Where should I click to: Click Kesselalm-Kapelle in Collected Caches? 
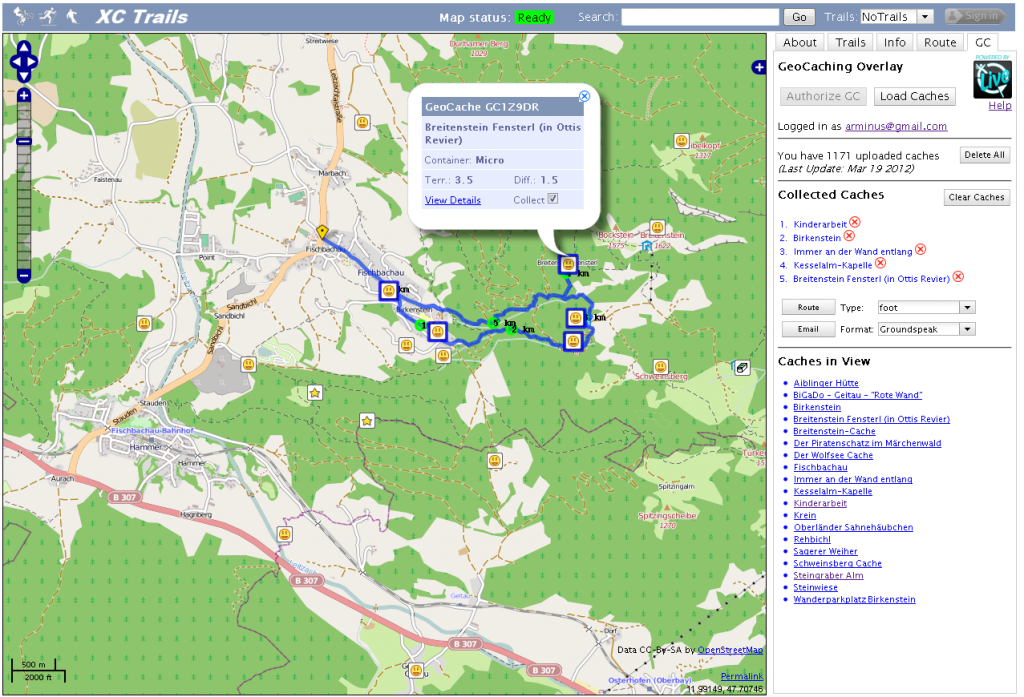coord(833,265)
